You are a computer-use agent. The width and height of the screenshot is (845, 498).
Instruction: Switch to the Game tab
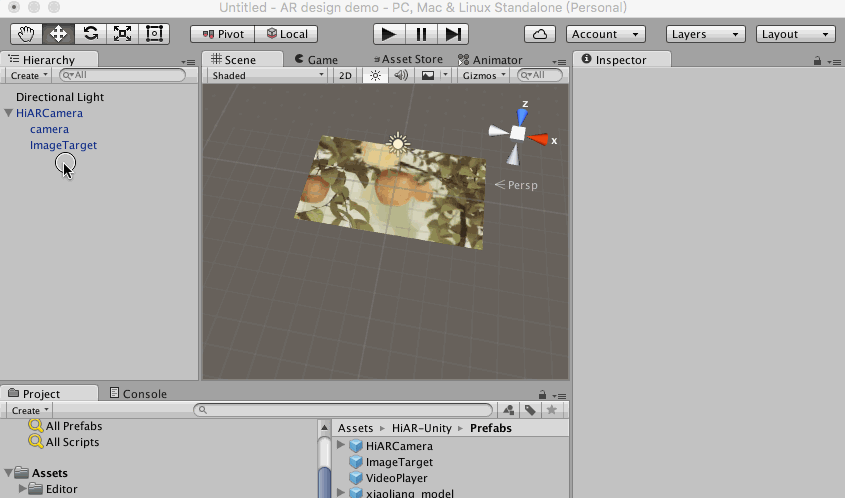point(316,60)
